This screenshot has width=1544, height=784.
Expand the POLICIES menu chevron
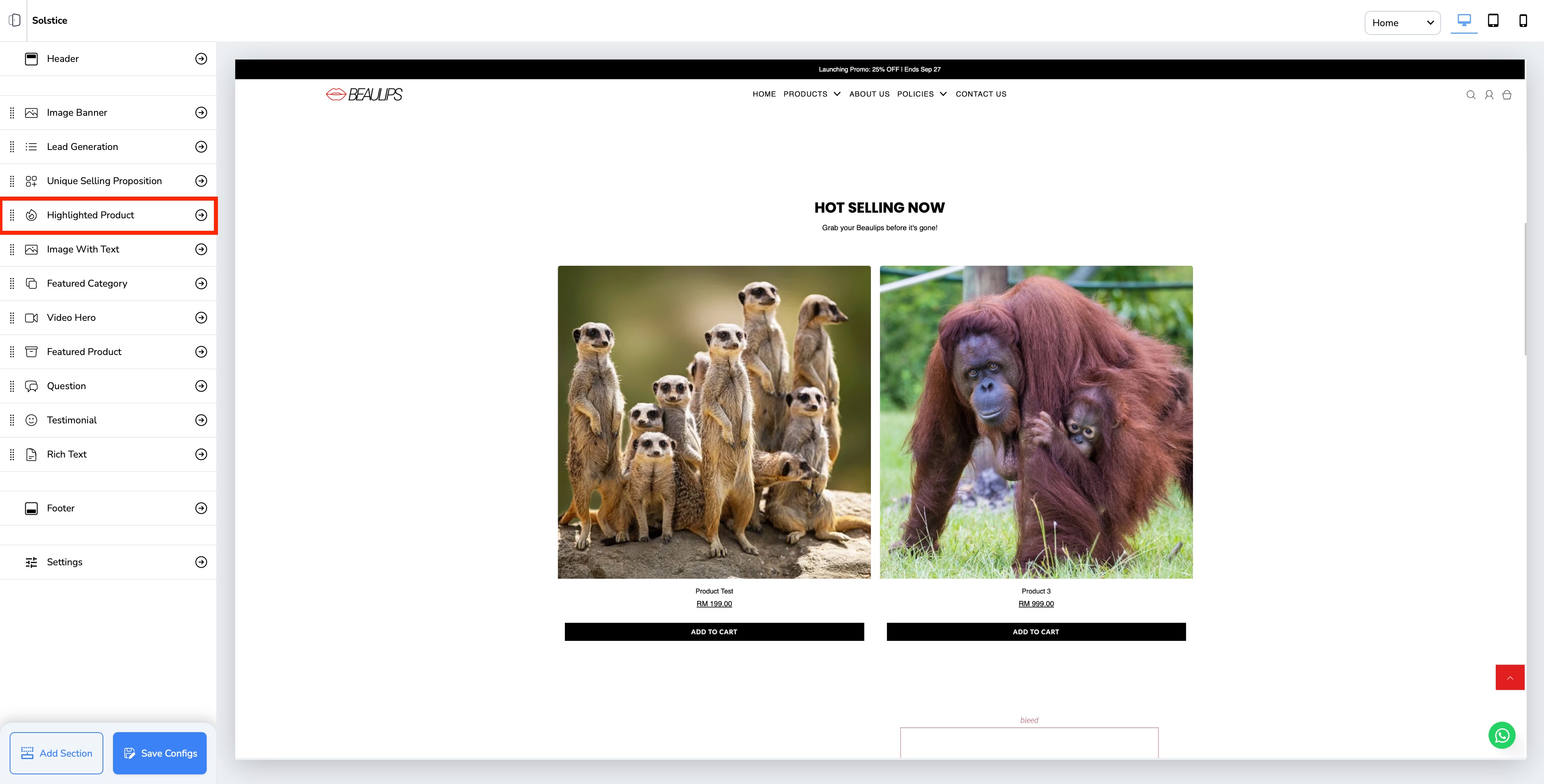(x=943, y=94)
